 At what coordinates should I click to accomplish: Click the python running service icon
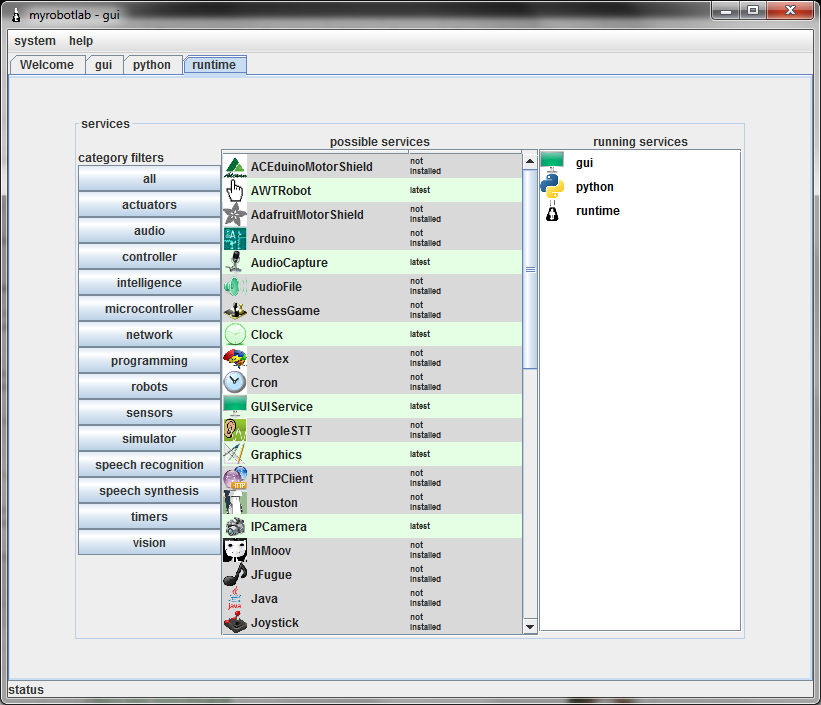[x=552, y=186]
